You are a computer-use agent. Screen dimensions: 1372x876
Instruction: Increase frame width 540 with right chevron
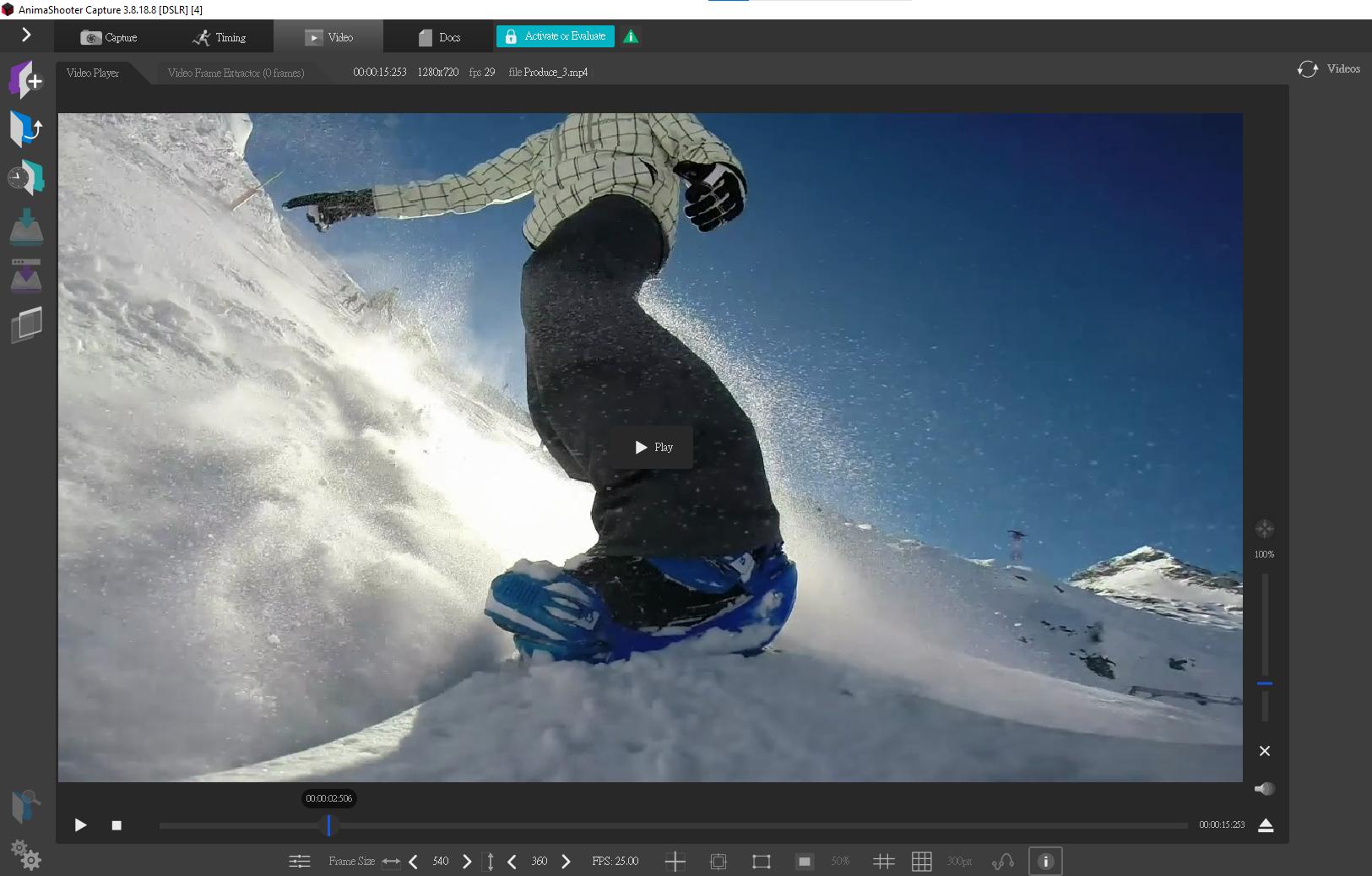(467, 861)
